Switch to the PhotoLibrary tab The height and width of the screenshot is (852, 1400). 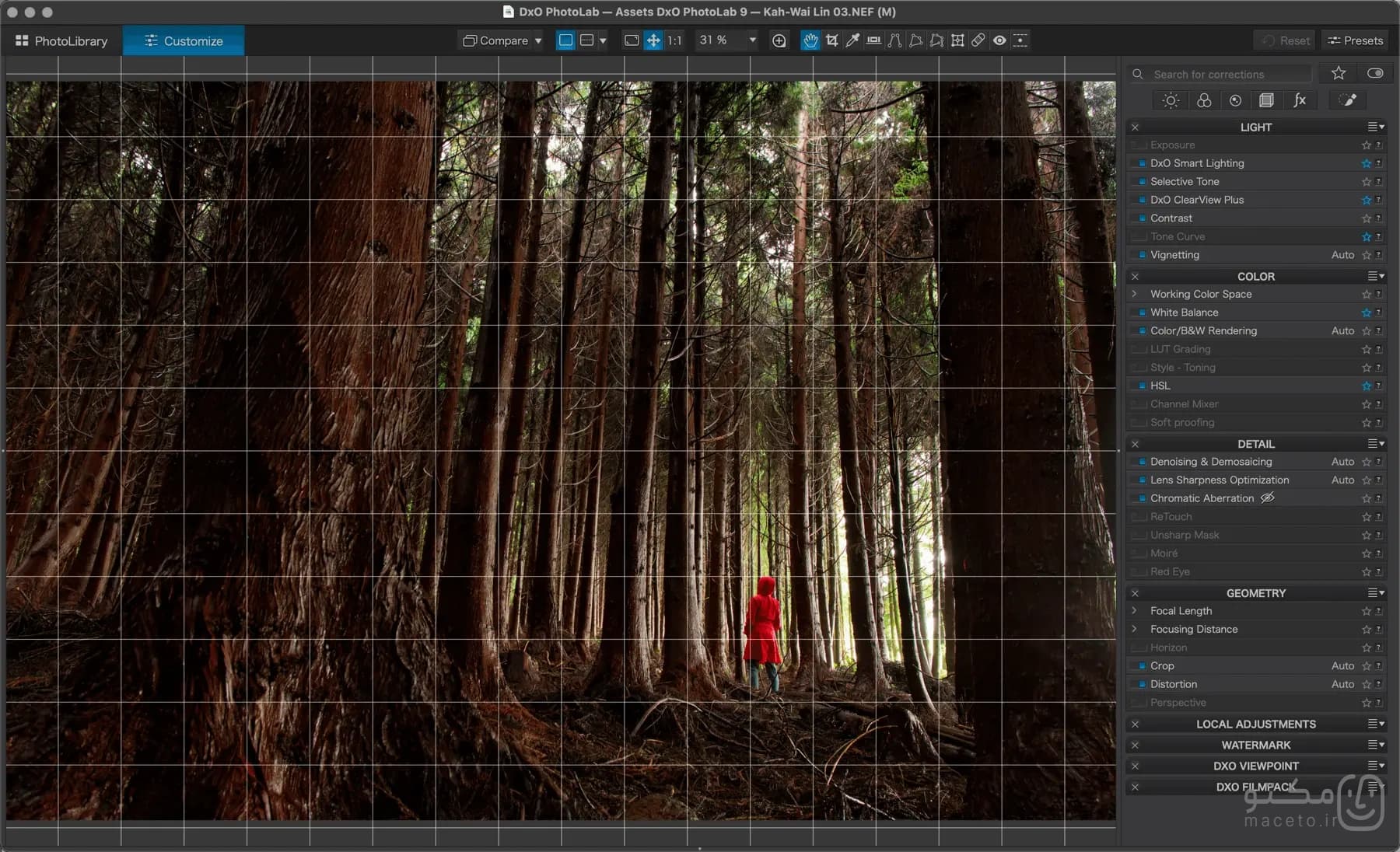[61, 40]
